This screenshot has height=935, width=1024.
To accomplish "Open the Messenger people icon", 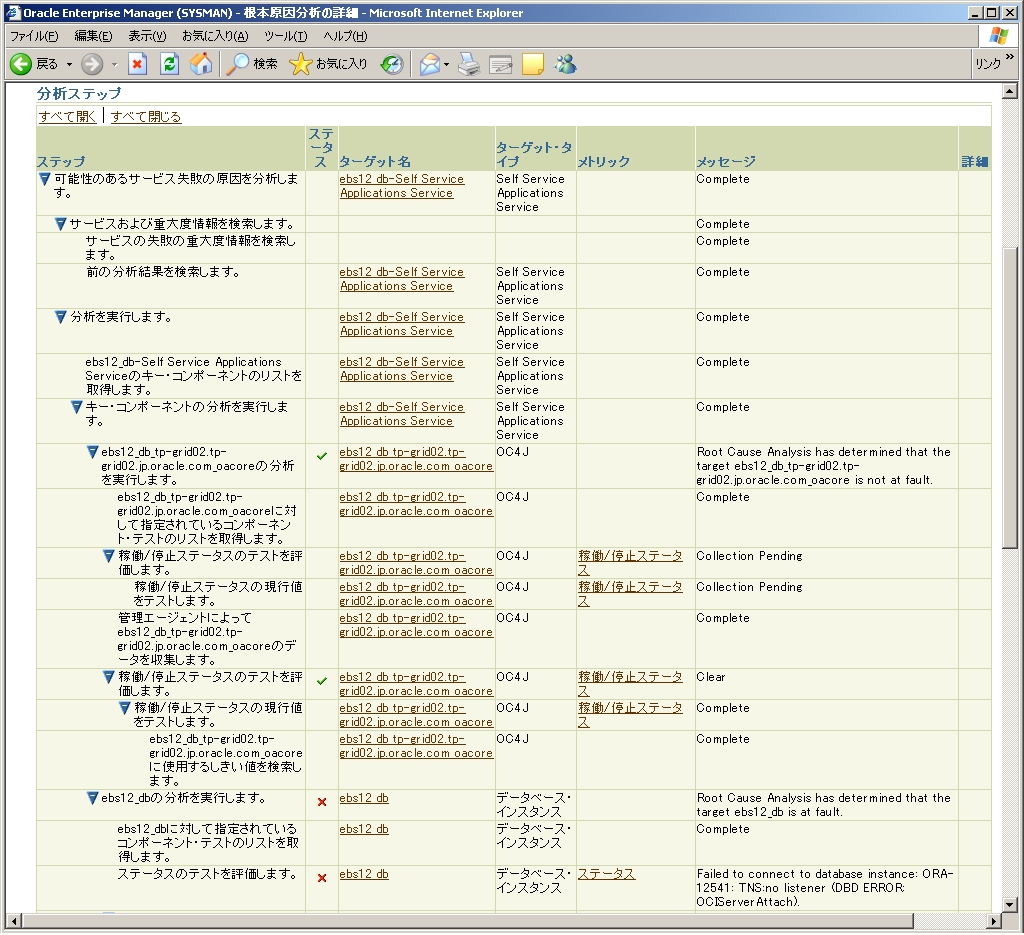I will point(566,64).
